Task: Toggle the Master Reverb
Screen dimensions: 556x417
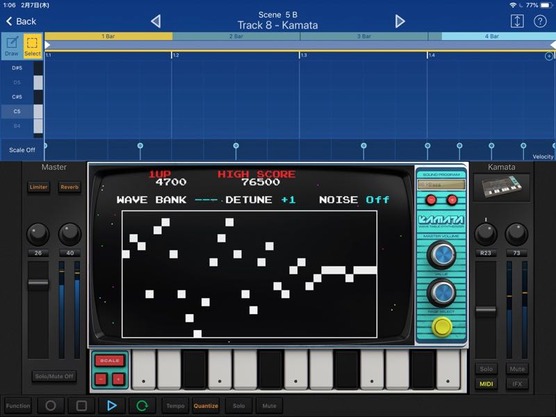Action: click(x=70, y=187)
